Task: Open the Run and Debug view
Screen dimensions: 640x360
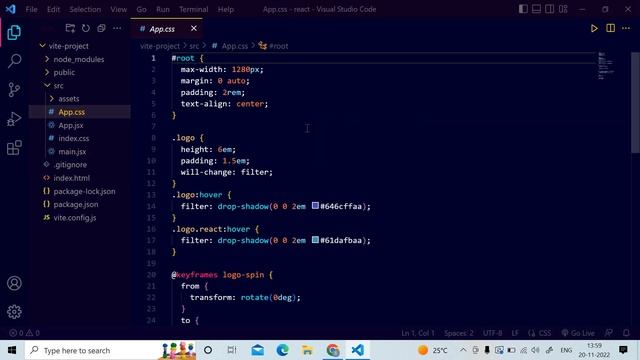Action: 14,119
